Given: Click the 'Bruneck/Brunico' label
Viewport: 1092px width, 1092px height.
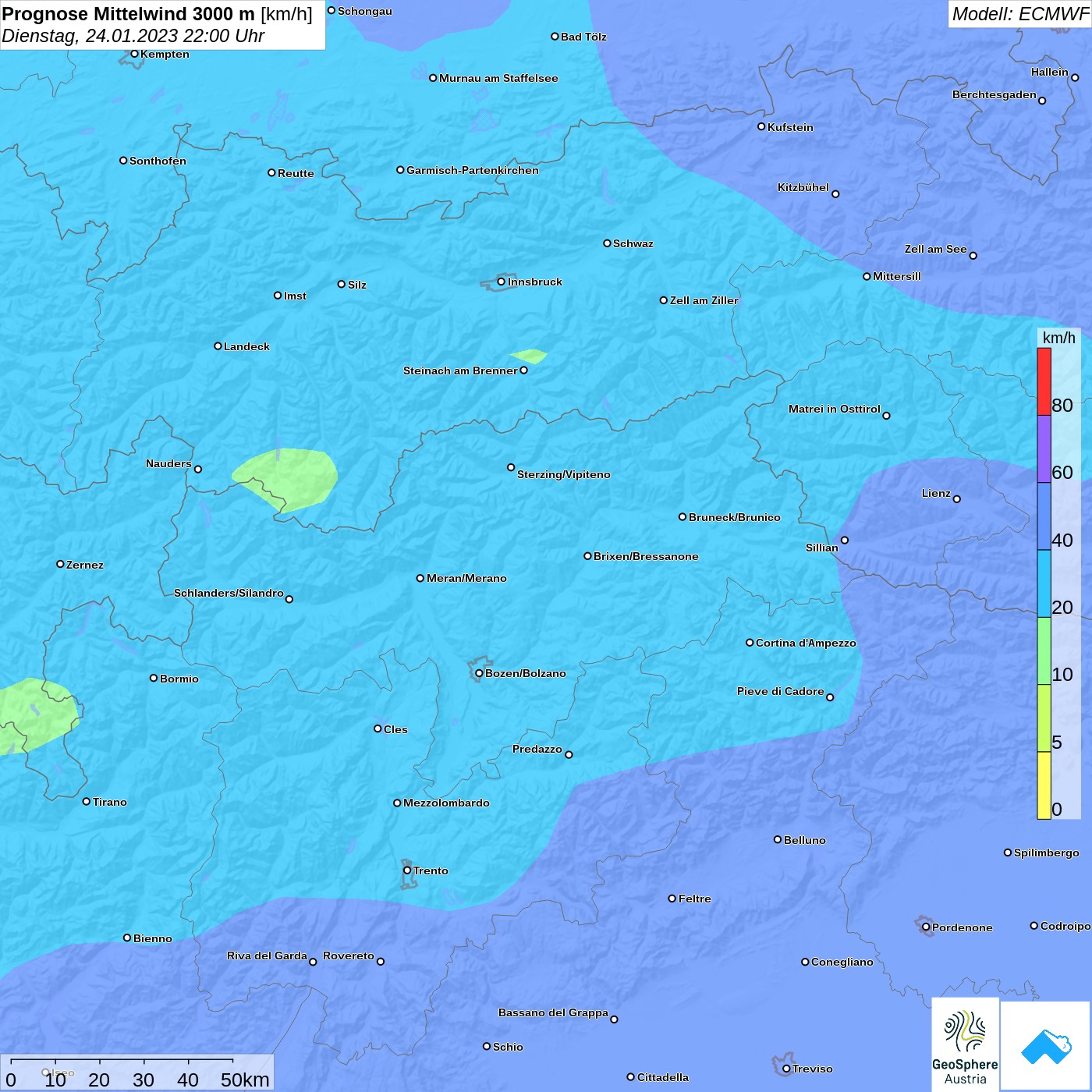Looking at the screenshot, I should pos(735,517).
